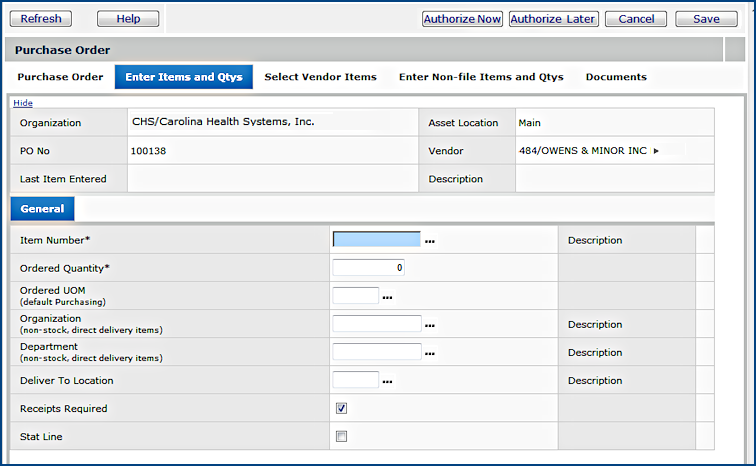Open the Select Vendor Items tab

(320, 77)
